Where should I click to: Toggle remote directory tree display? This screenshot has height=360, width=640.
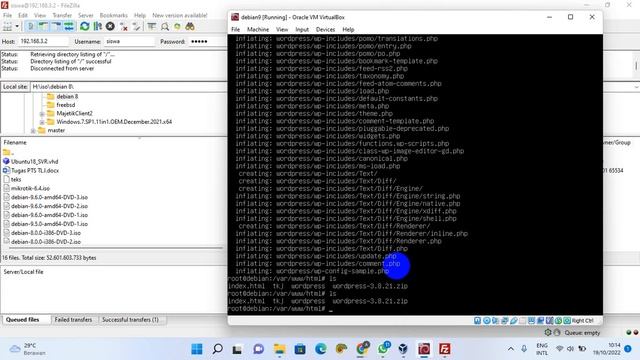56,27
